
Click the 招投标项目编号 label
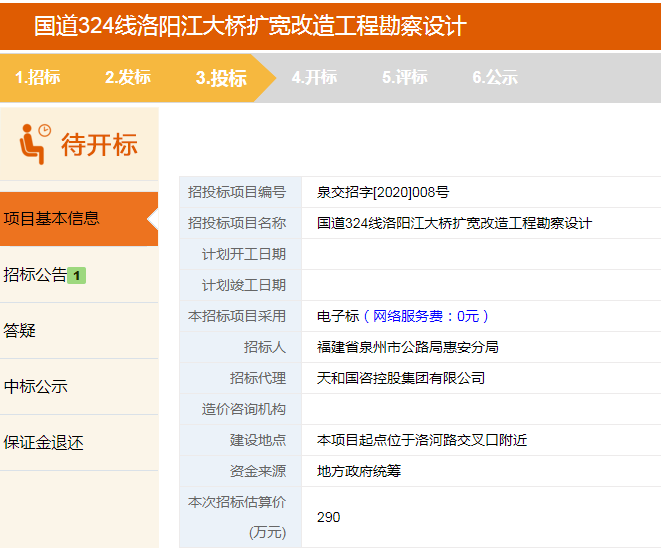tap(237, 192)
